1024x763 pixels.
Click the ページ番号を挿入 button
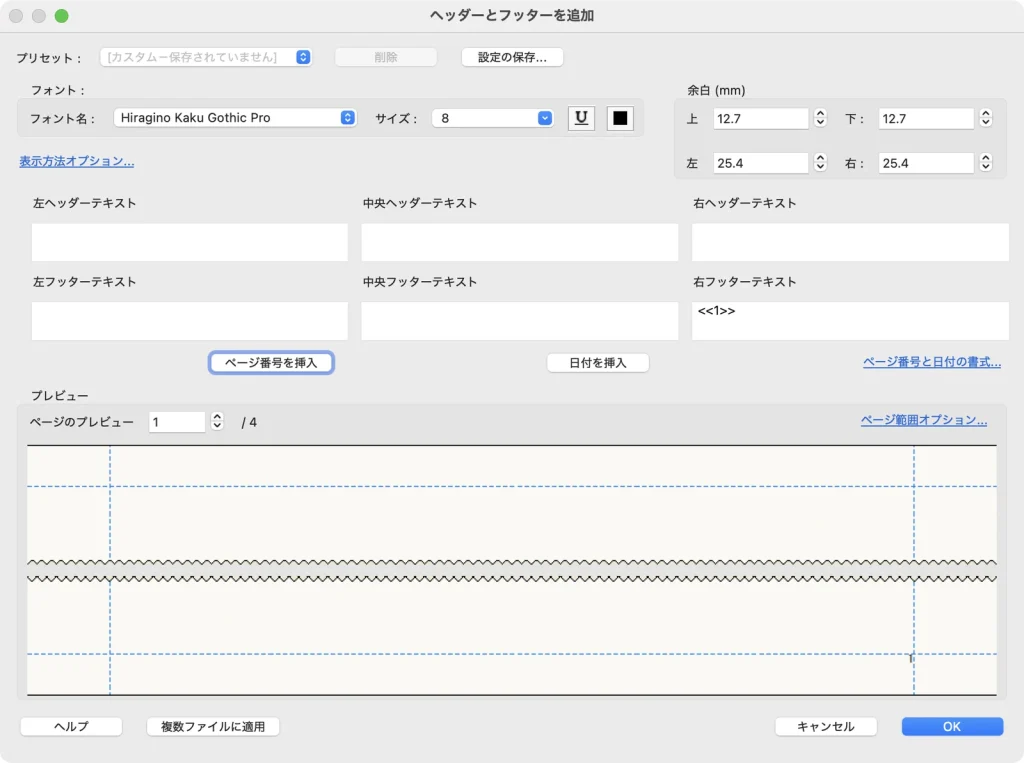(271, 363)
